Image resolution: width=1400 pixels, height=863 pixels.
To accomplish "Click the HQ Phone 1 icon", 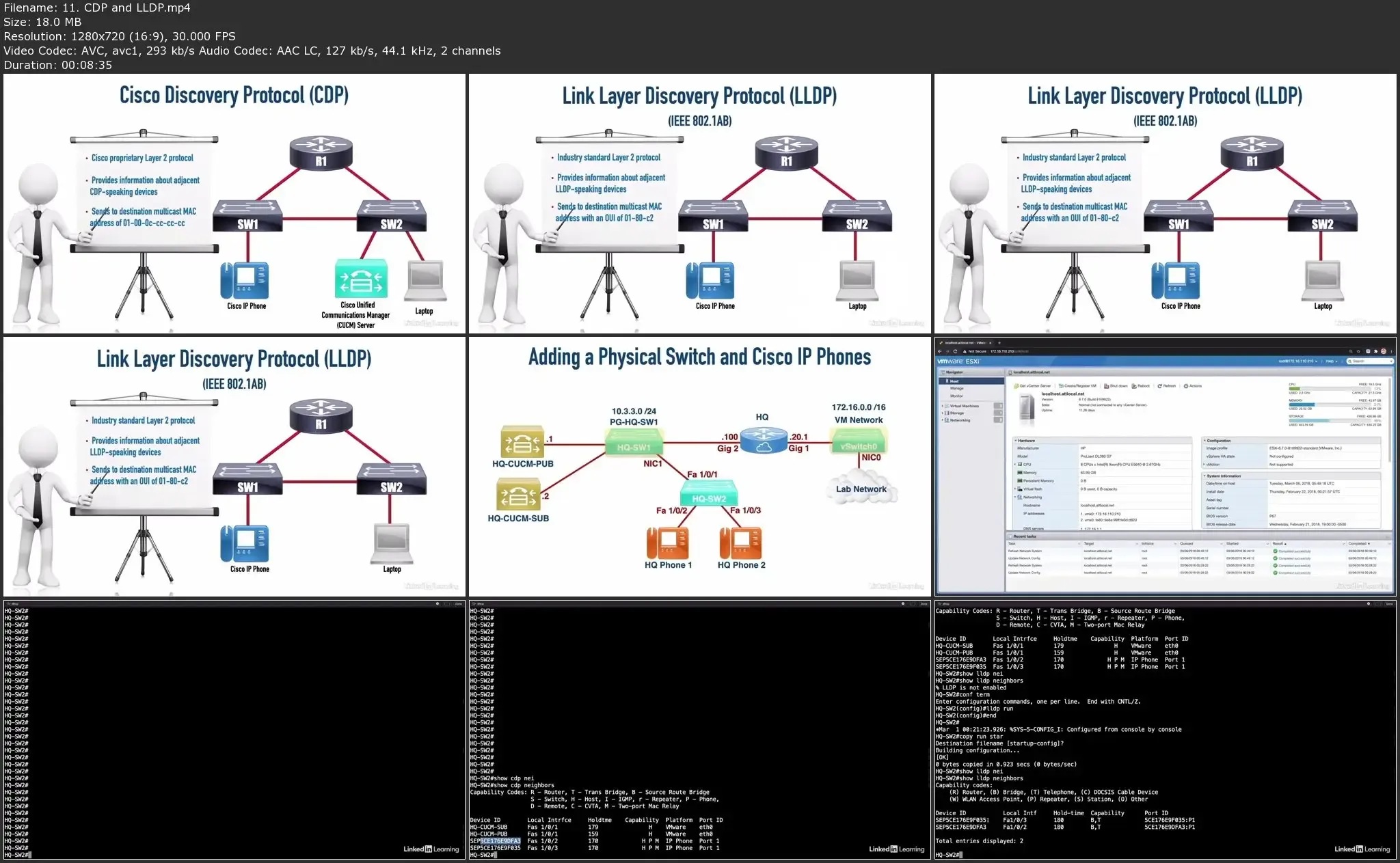I will [x=667, y=543].
